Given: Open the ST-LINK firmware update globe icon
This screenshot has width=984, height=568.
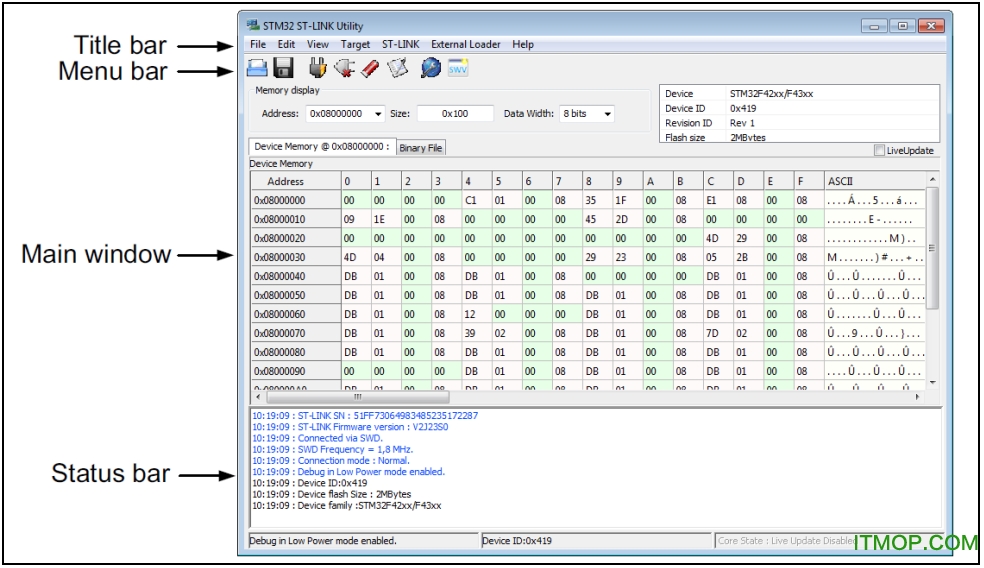Looking at the screenshot, I should [x=430, y=68].
